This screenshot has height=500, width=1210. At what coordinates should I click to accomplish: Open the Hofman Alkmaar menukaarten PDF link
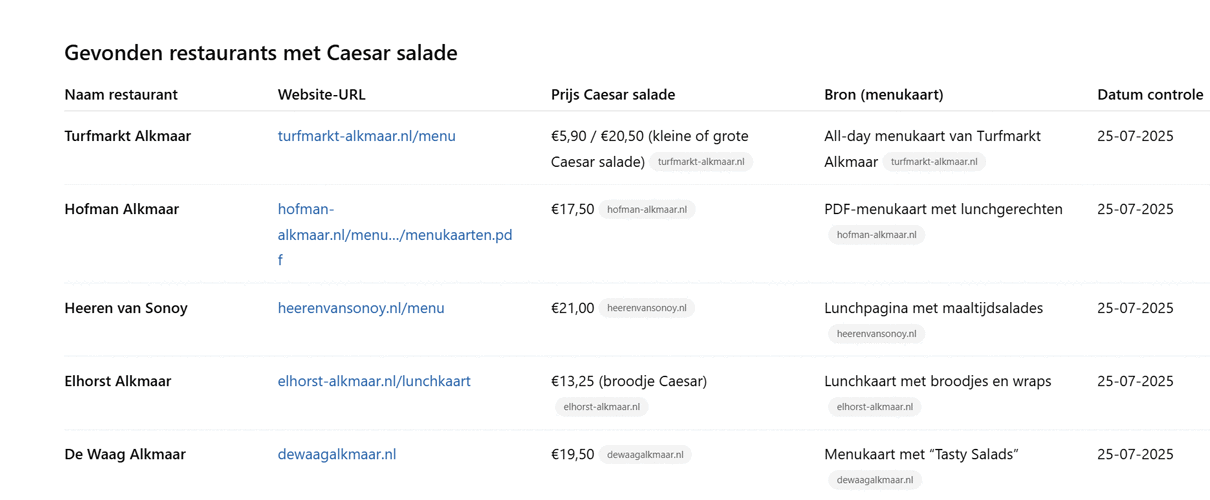(x=395, y=235)
